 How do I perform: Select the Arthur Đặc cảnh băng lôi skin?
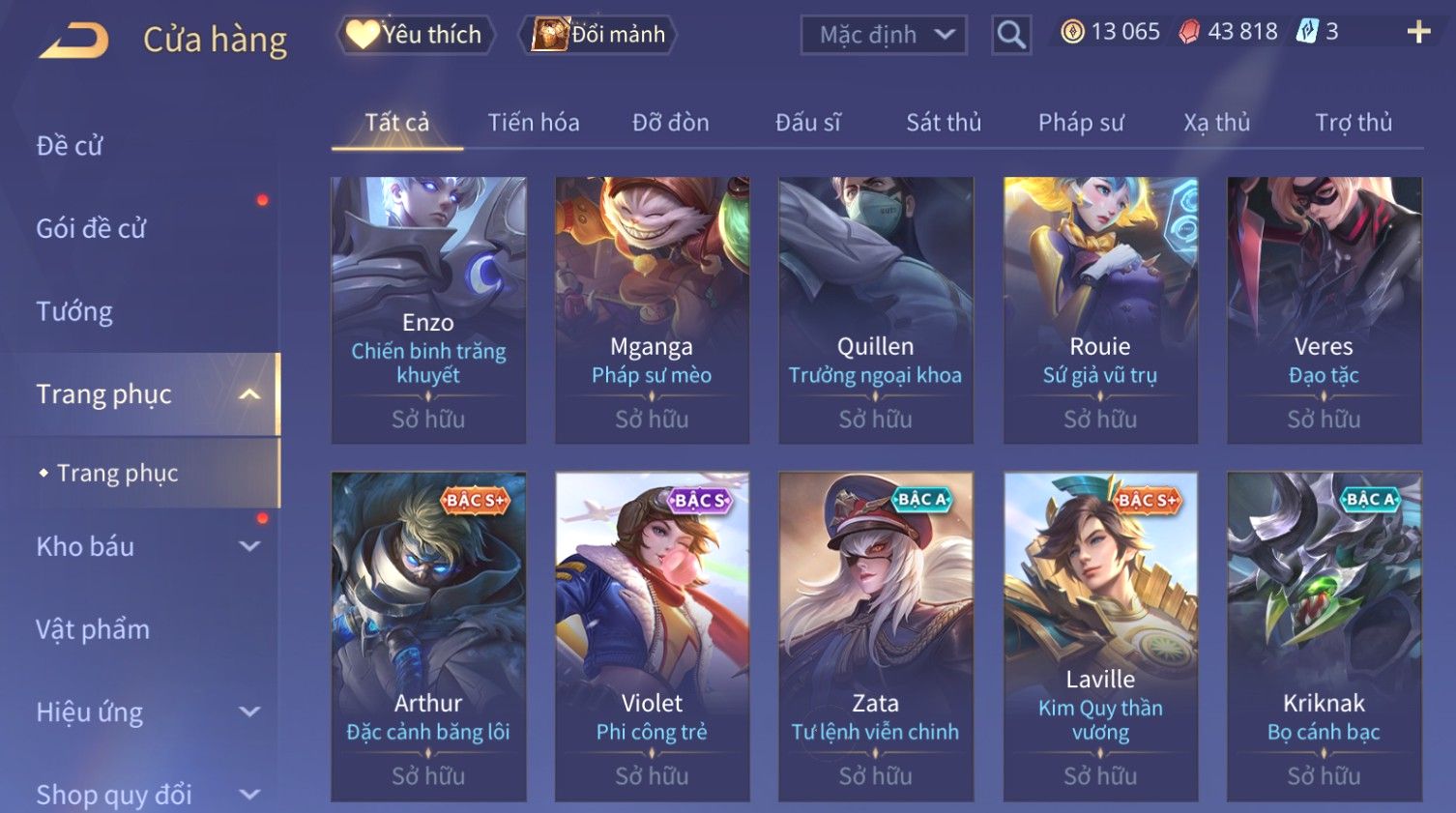[428, 636]
